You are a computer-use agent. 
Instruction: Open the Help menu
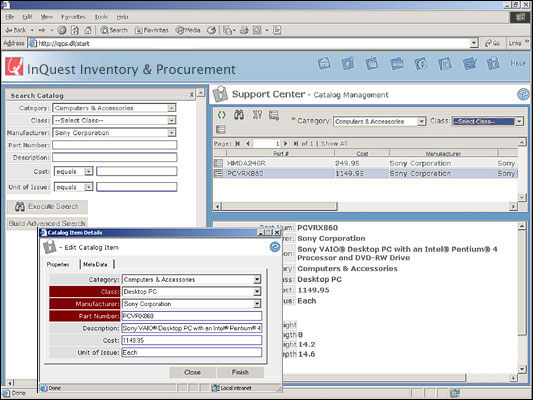(x=122, y=17)
